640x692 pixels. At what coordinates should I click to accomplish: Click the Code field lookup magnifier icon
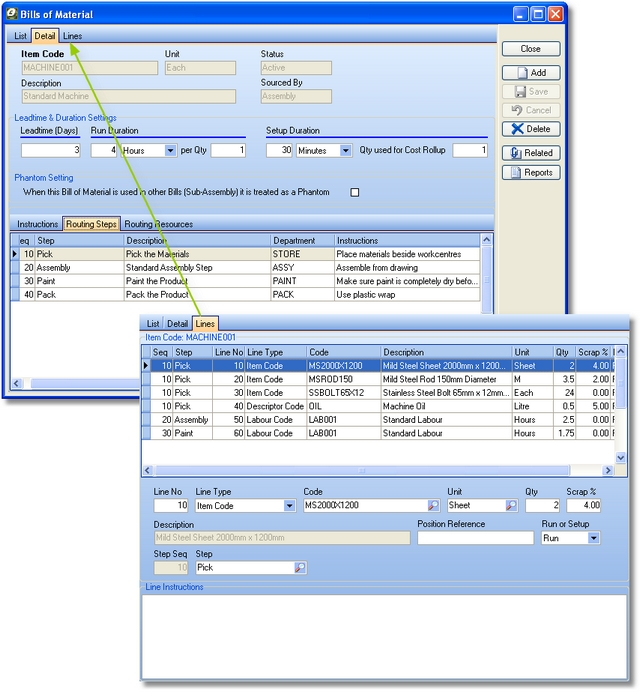pyautogui.click(x=433, y=506)
